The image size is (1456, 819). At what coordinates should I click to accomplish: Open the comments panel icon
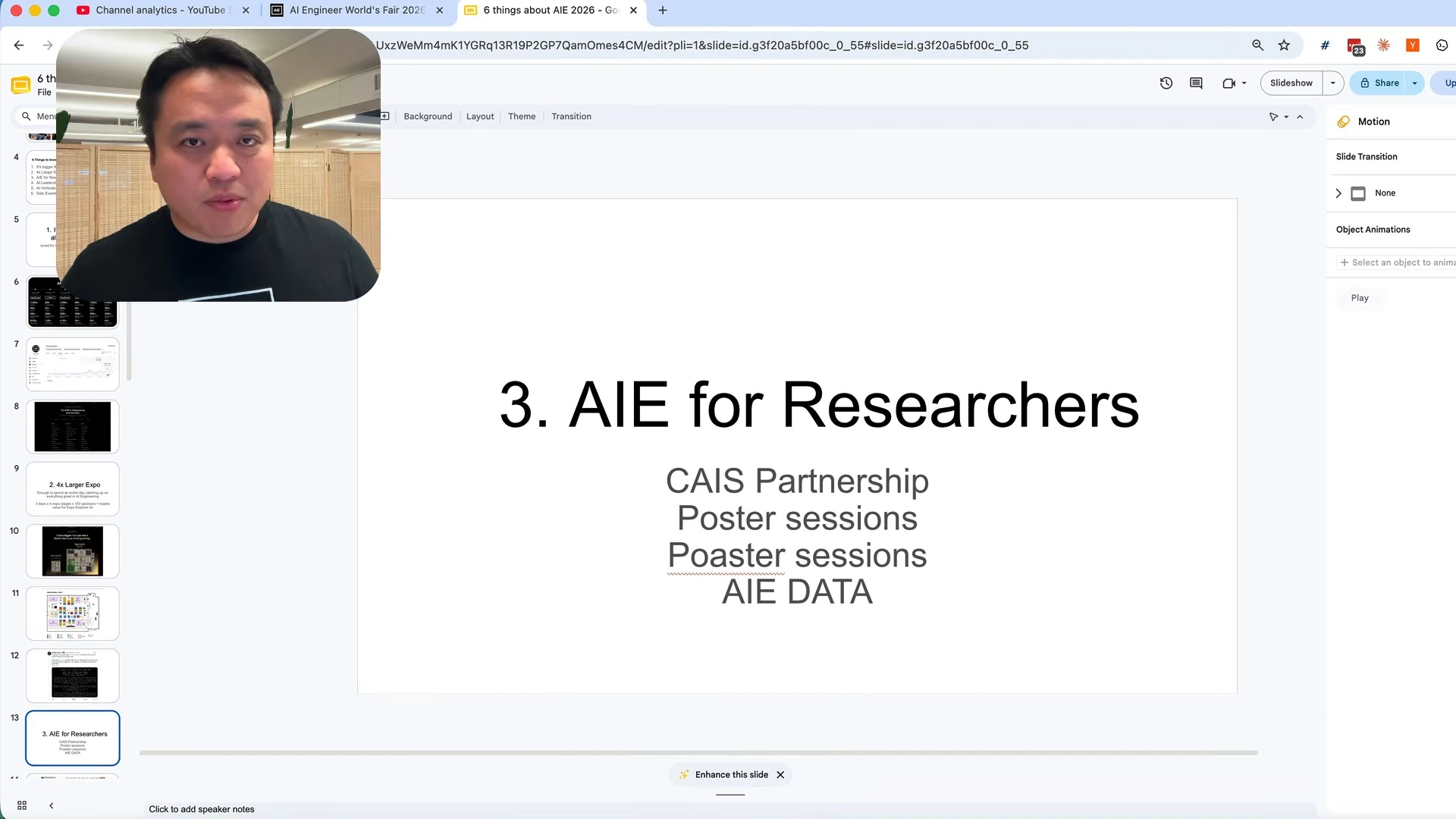1196,83
